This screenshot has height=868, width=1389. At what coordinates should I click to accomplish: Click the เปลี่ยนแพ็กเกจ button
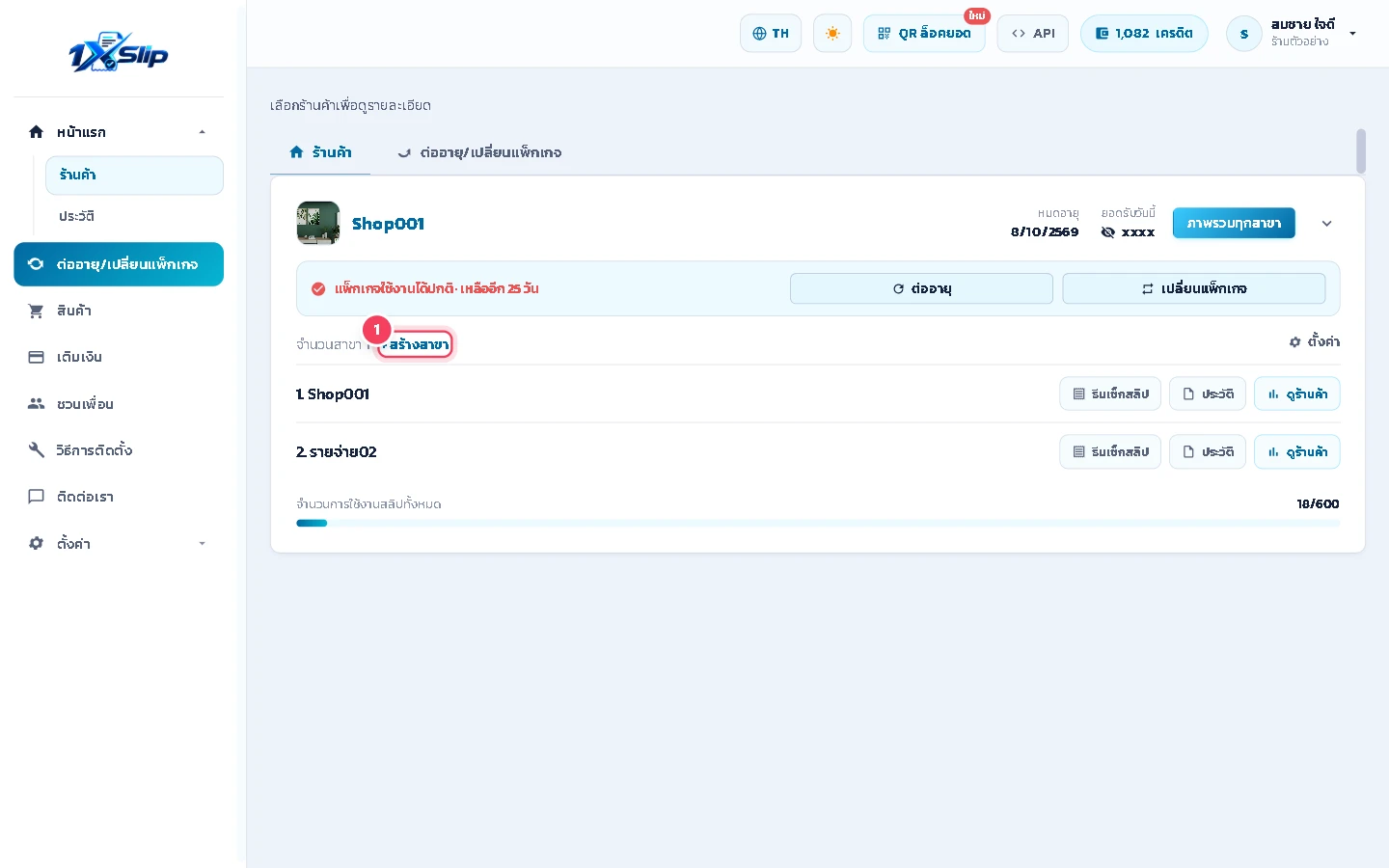(1194, 288)
